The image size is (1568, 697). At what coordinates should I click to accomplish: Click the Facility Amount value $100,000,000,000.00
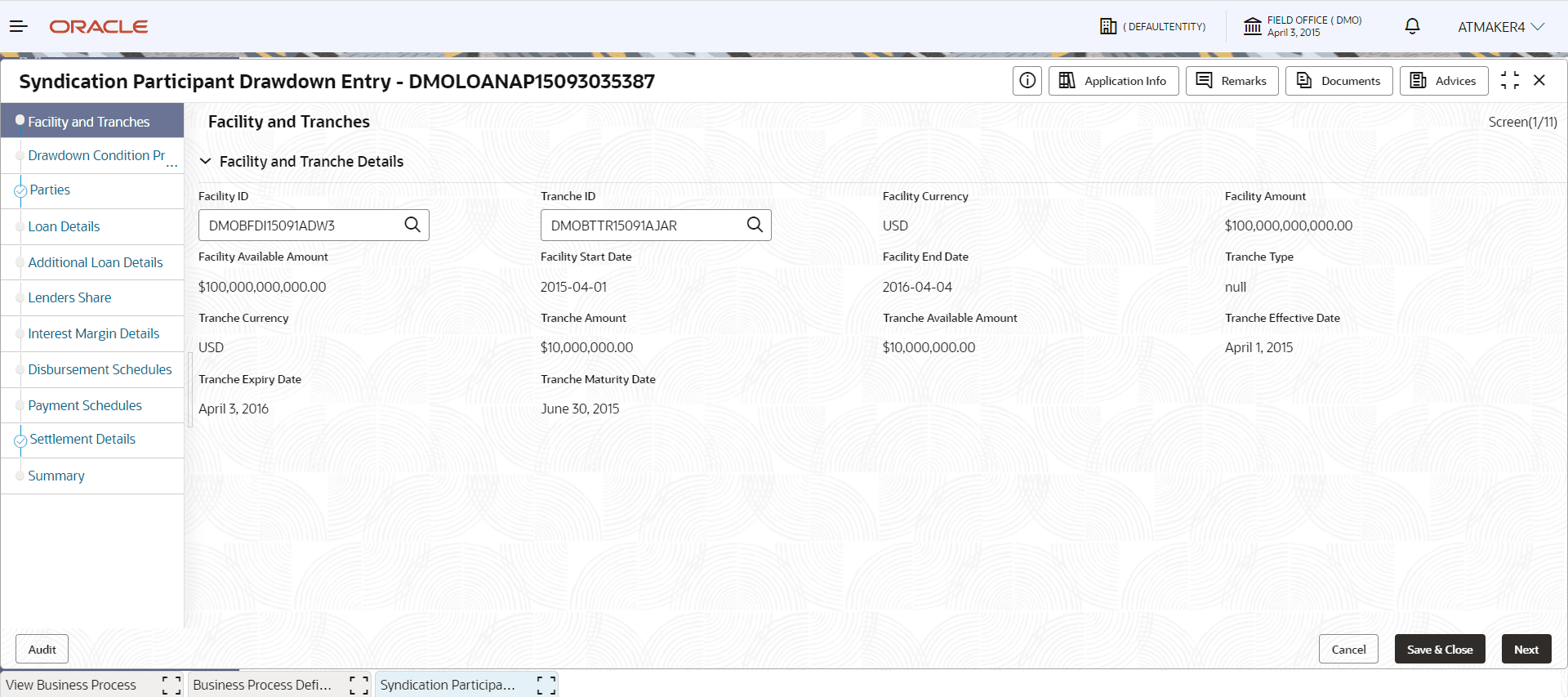1288,226
